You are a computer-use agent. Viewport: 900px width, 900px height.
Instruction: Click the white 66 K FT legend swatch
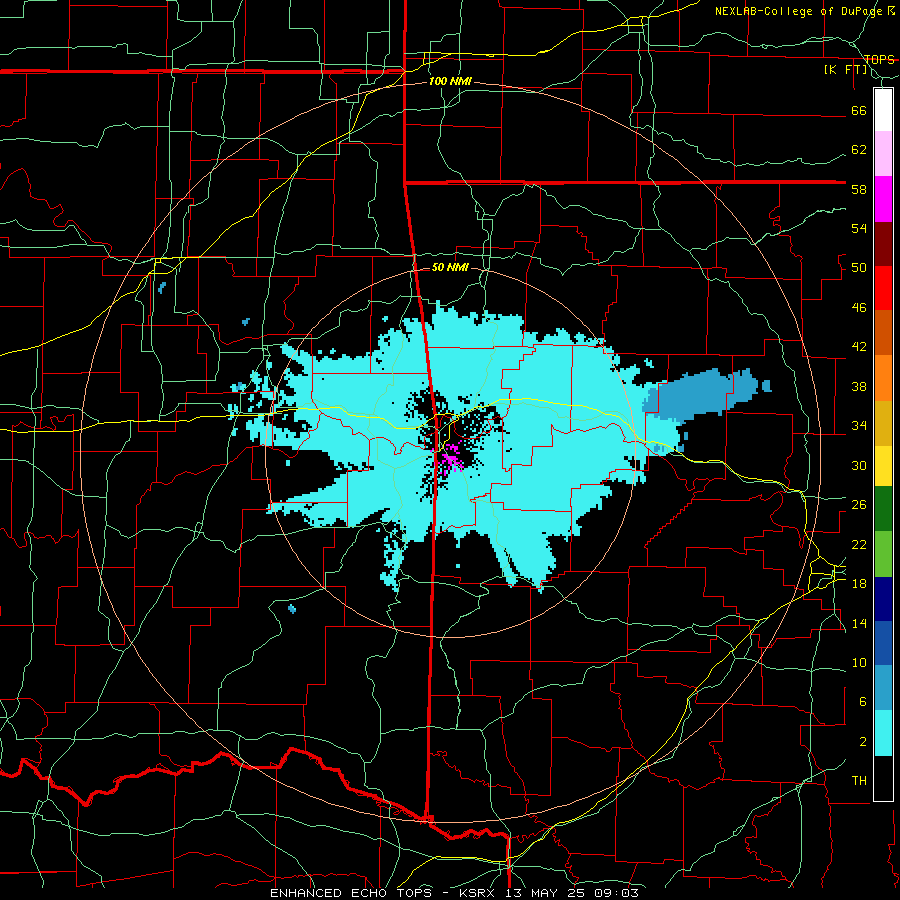pyautogui.click(x=883, y=110)
